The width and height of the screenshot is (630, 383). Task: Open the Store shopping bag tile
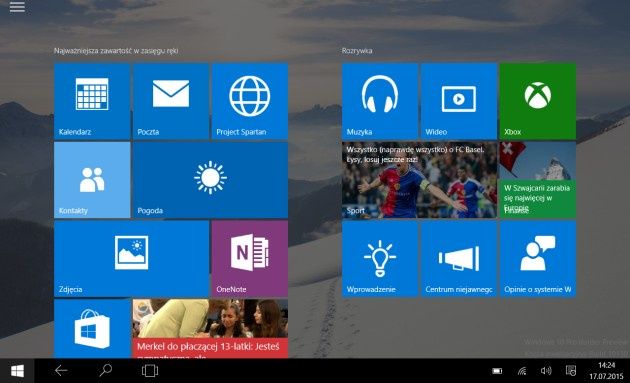click(x=92, y=328)
